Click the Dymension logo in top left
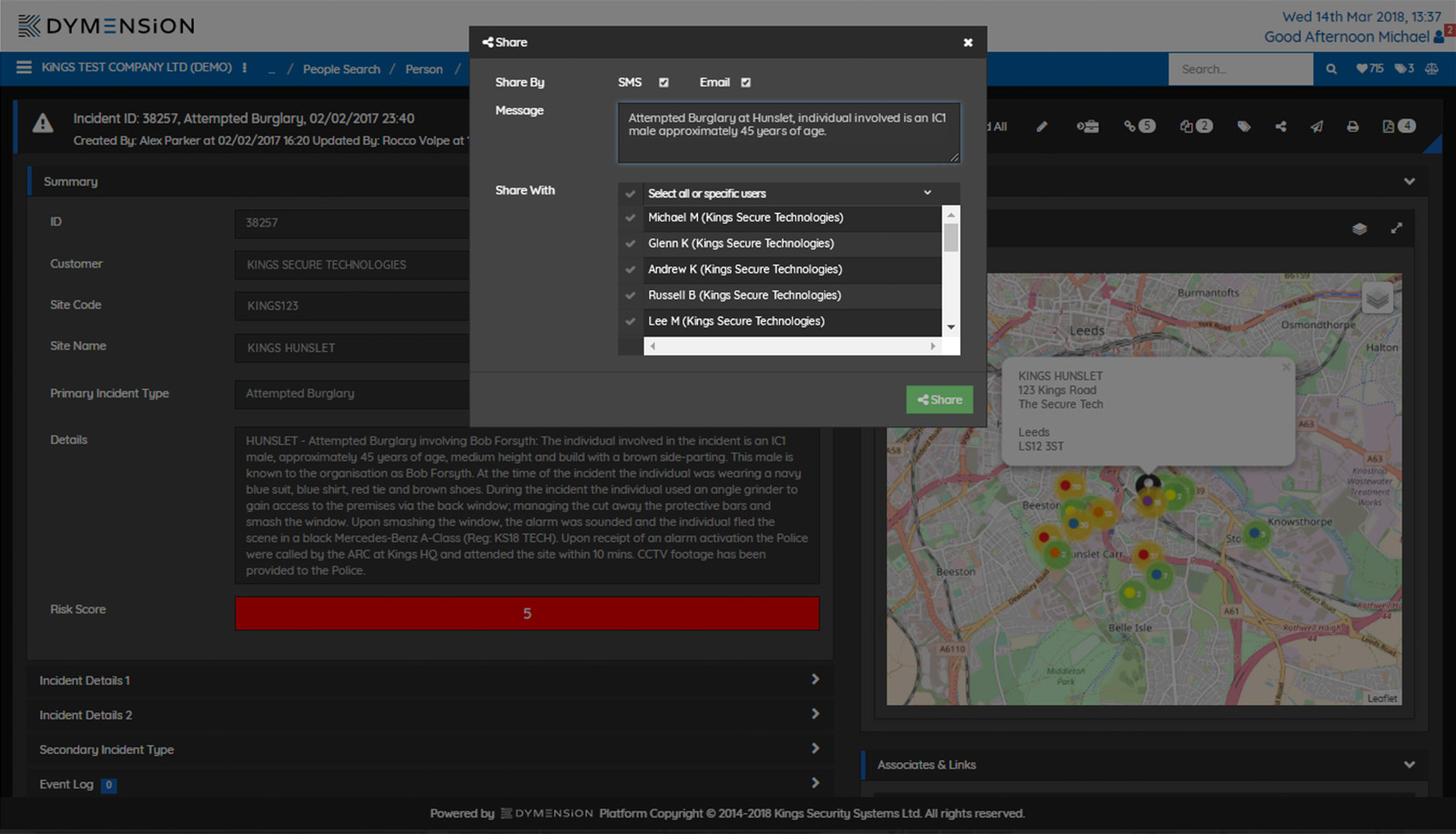1456x834 pixels. point(106,26)
